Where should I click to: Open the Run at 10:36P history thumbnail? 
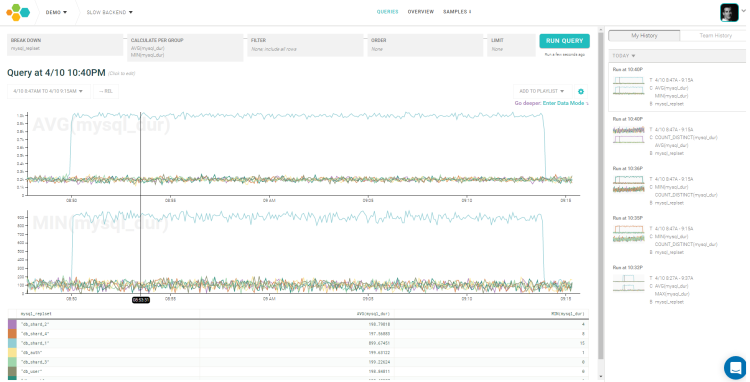pos(629,185)
